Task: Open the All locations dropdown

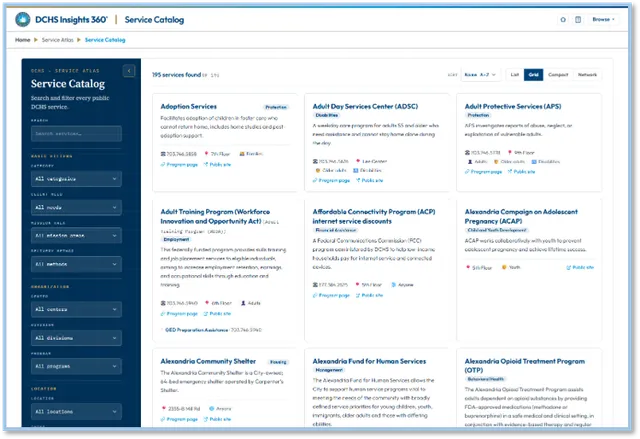Action: (76, 411)
